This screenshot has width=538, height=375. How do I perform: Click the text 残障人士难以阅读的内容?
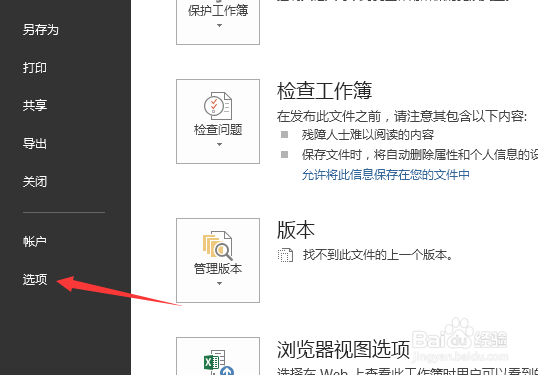pyautogui.click(x=368, y=135)
